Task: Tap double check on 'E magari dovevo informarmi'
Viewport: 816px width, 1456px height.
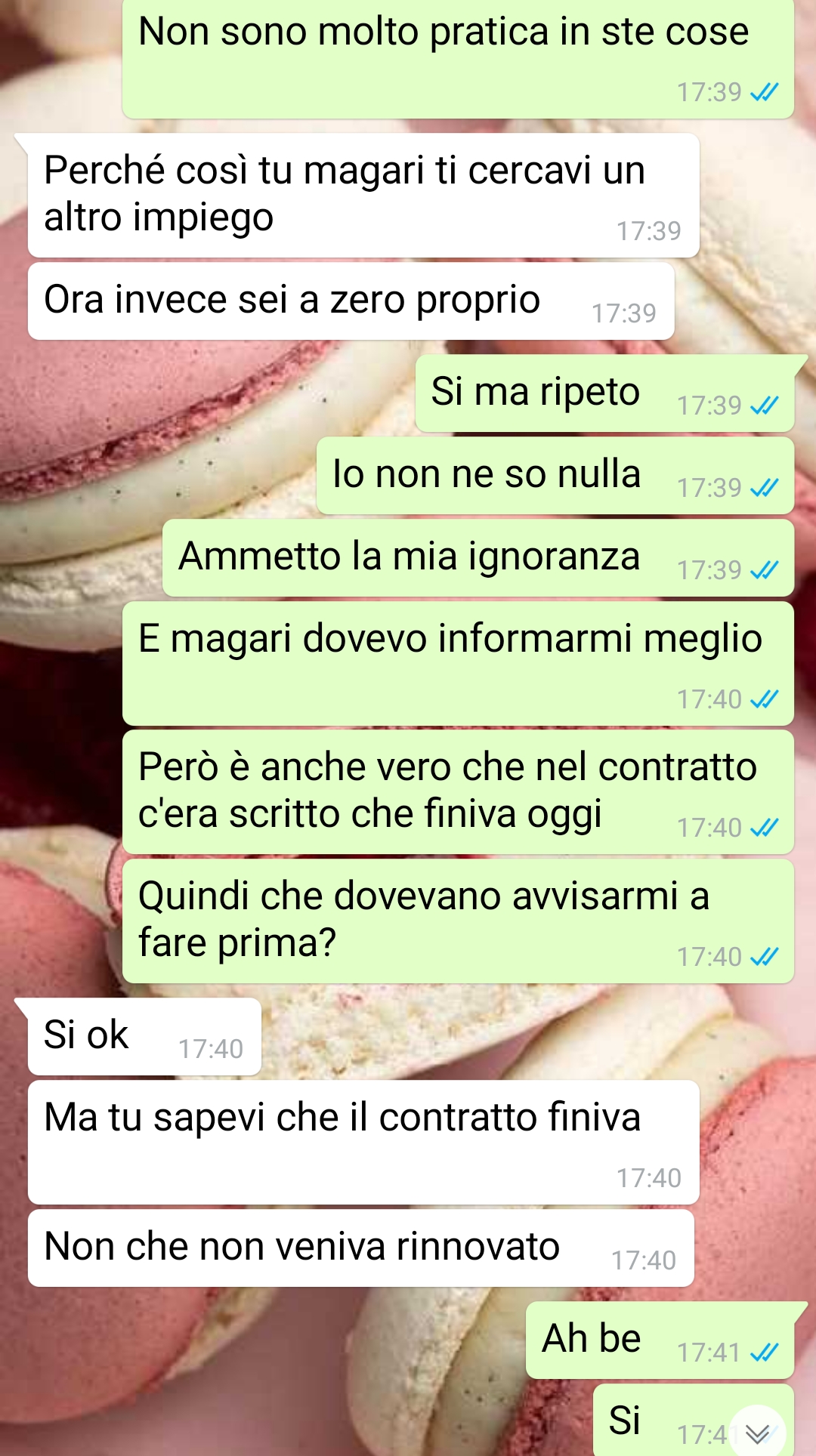Action: point(764,699)
